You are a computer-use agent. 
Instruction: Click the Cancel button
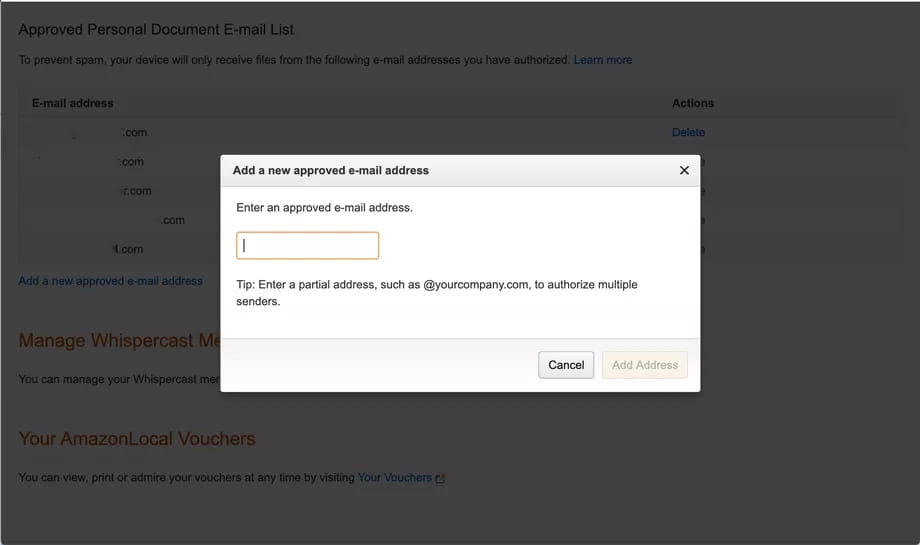pyautogui.click(x=566, y=365)
